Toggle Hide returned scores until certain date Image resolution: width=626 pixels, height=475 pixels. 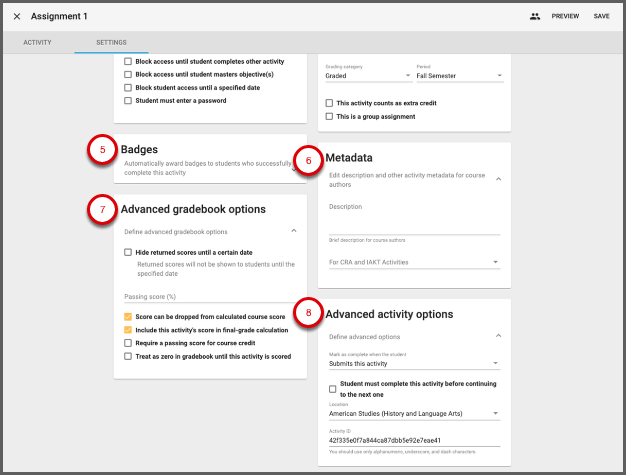coord(128,252)
